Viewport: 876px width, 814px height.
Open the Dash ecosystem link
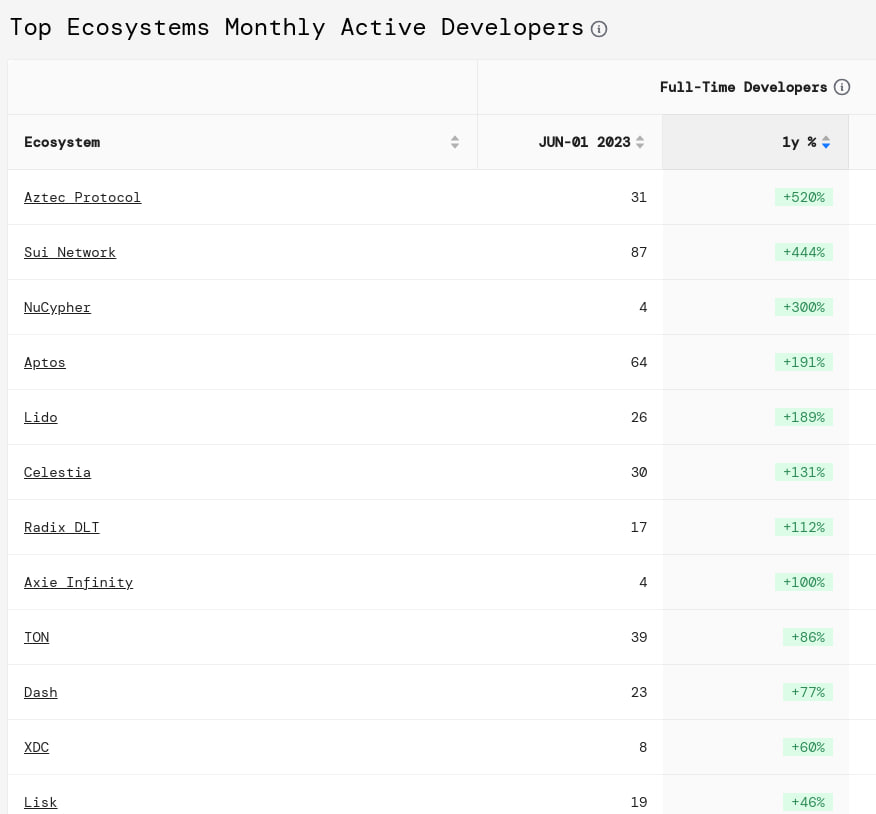pyautogui.click(x=41, y=692)
